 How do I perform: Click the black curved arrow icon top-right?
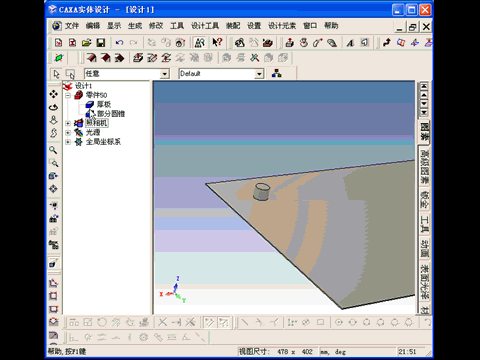coord(387,43)
